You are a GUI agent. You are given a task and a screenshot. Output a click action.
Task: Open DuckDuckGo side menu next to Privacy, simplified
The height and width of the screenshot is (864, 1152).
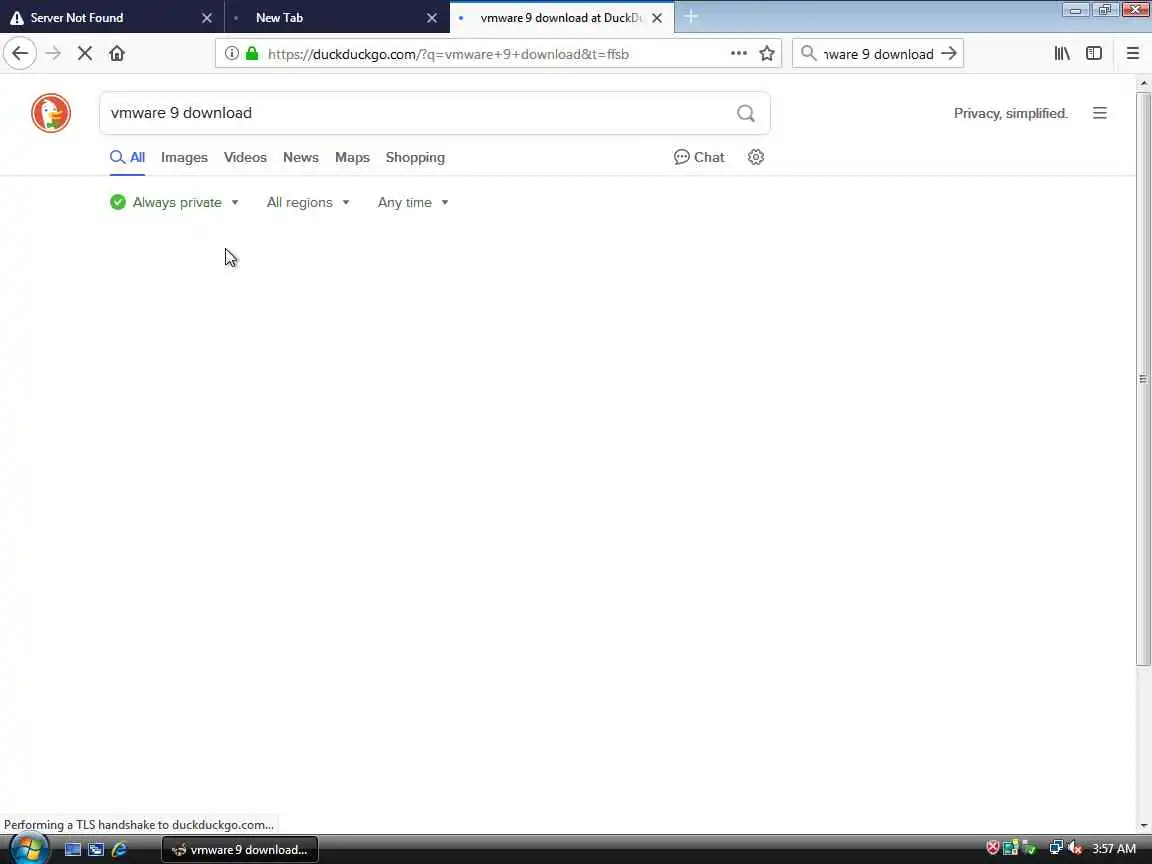coord(1100,113)
